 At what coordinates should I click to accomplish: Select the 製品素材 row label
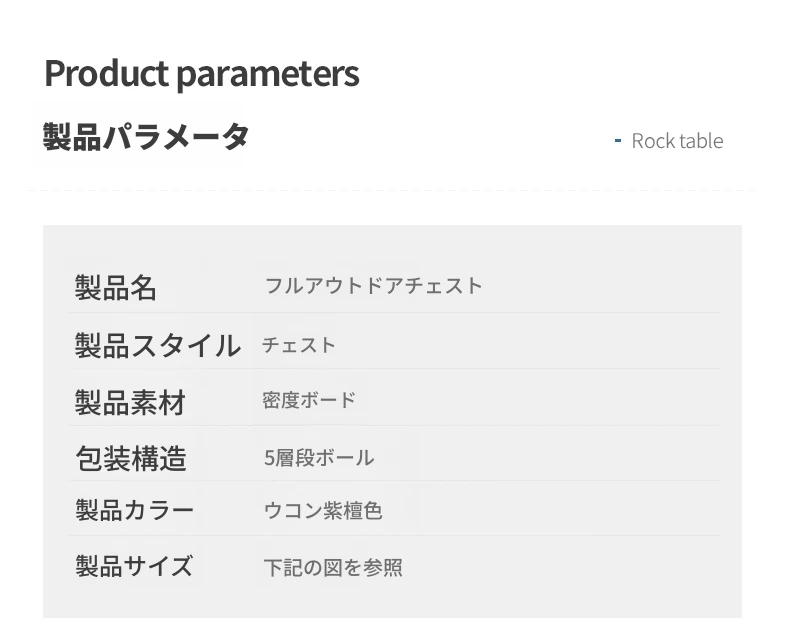[x=130, y=403]
